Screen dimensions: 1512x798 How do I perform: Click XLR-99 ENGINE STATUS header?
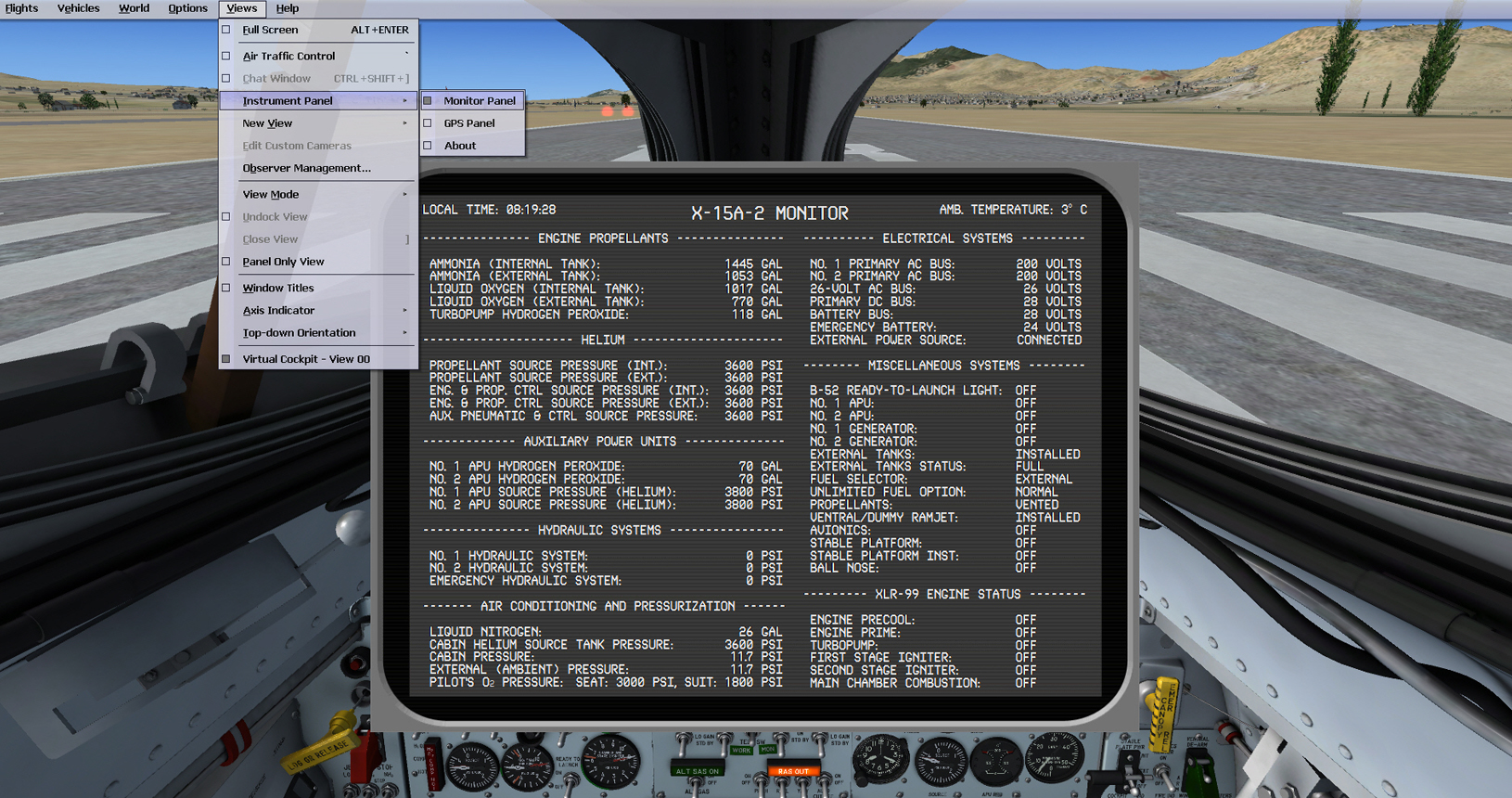tap(947, 594)
